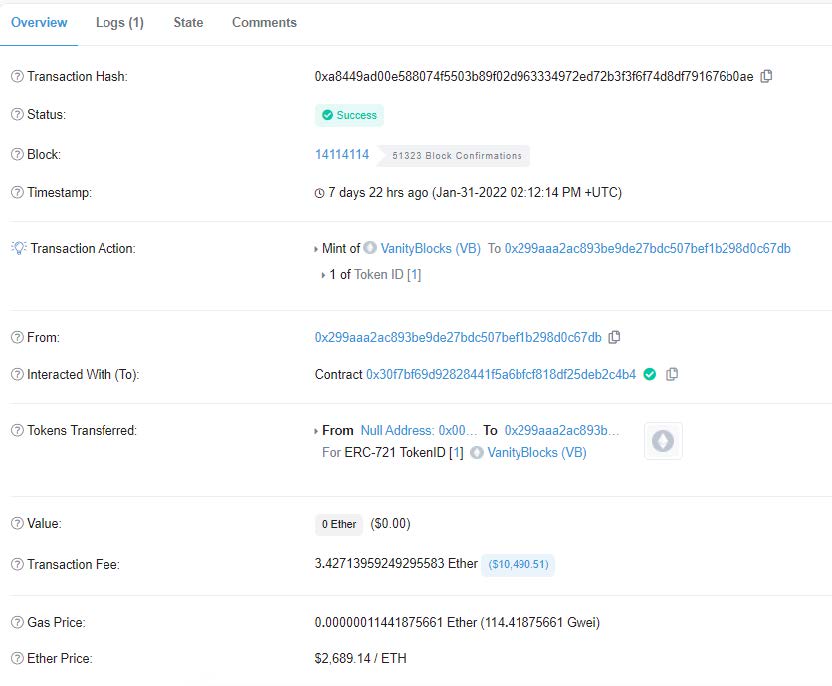Click VanityBlocks (VB) link in Transaction Action

coord(430,248)
